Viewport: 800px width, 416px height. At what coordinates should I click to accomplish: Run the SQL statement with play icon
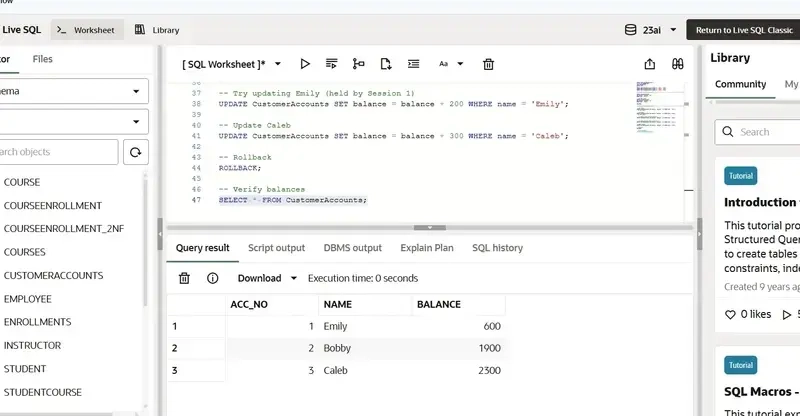305,64
